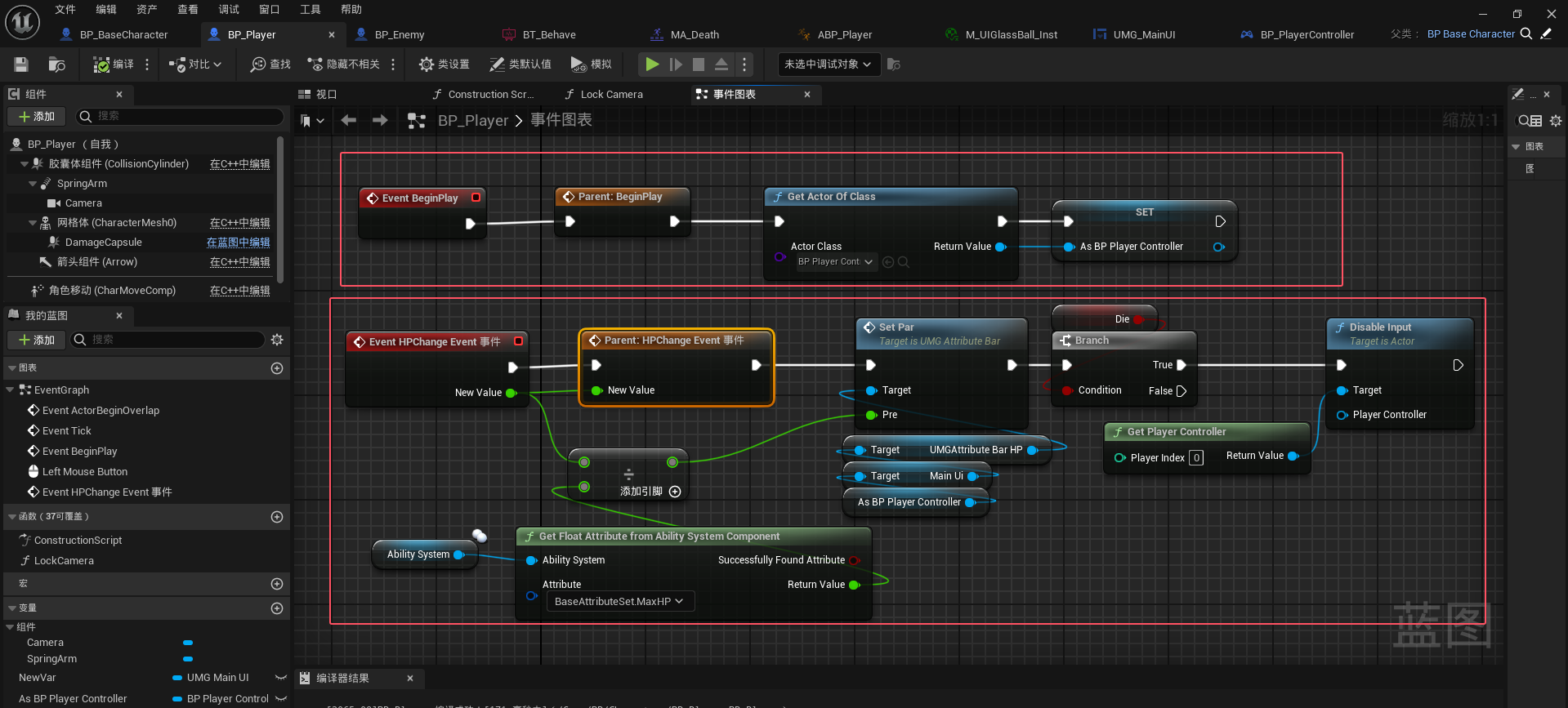
Task: Open the Diff (对比) dropdown
Action: tap(194, 65)
